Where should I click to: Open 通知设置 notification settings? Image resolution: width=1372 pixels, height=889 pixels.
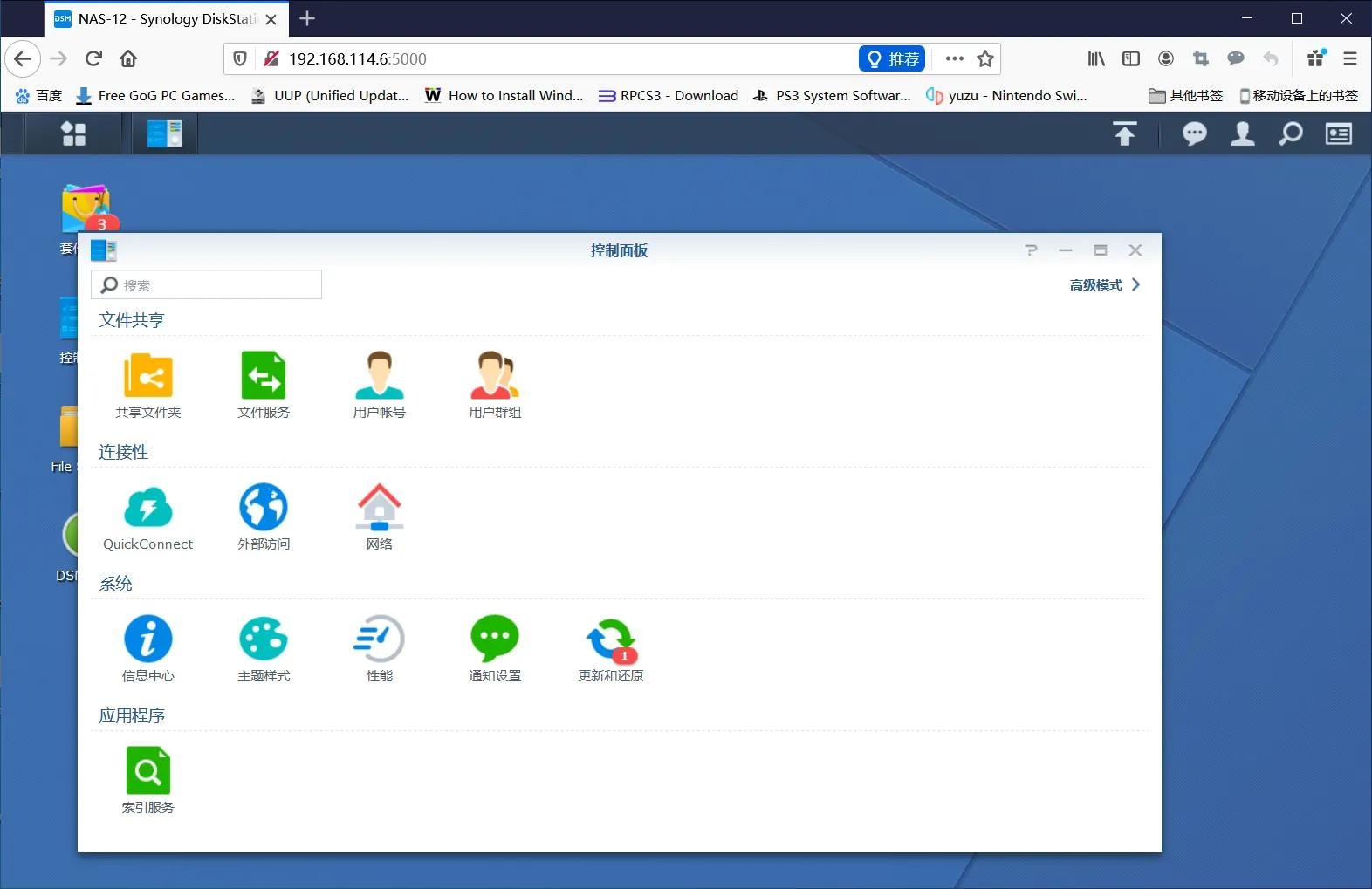(494, 639)
